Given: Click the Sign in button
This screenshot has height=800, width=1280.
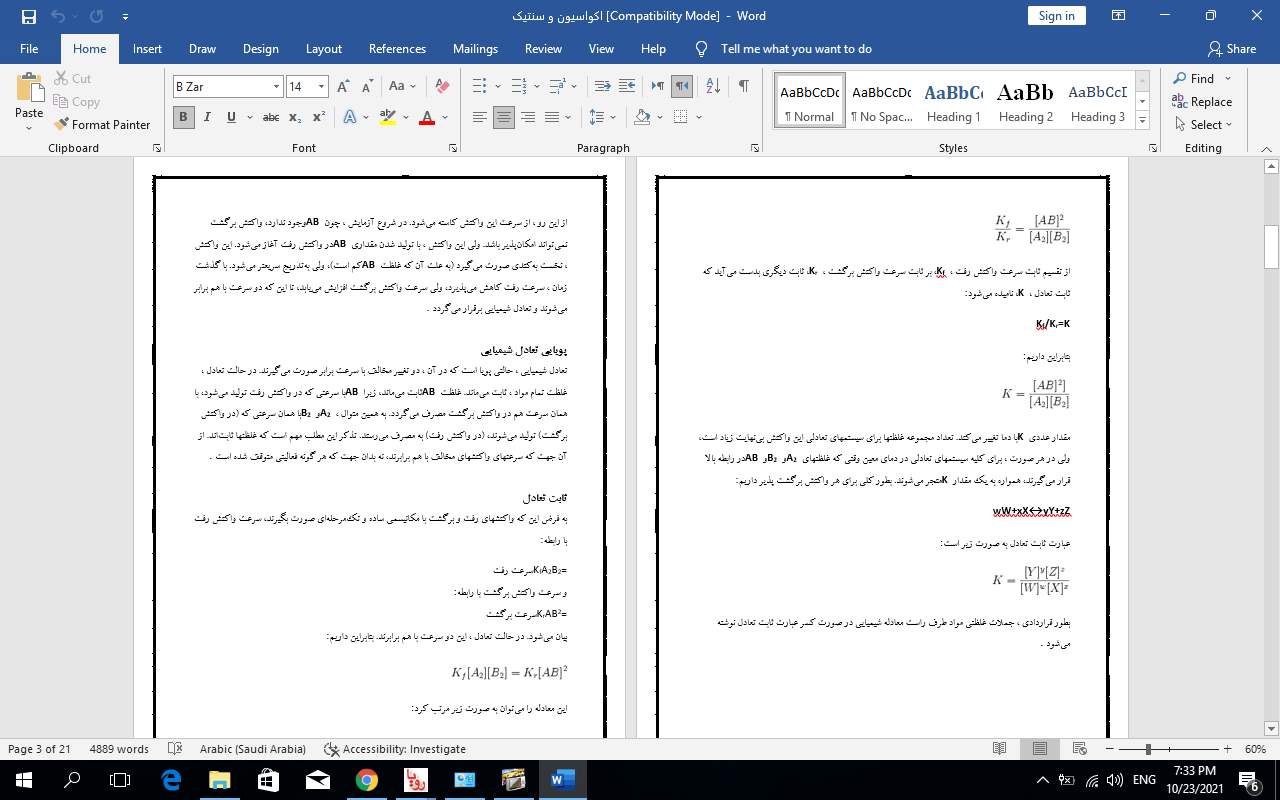Looking at the screenshot, I should pyautogui.click(x=1056, y=16).
